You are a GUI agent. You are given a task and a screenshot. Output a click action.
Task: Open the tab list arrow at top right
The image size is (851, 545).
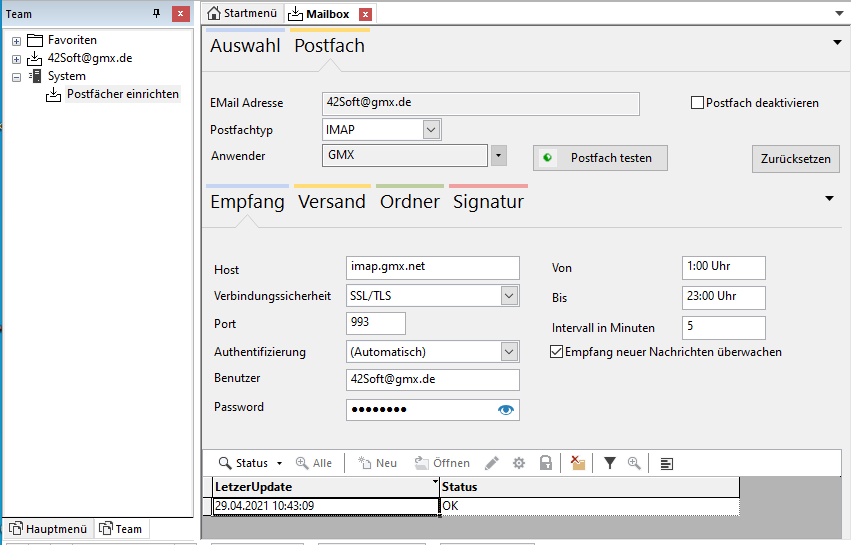[x=839, y=14]
